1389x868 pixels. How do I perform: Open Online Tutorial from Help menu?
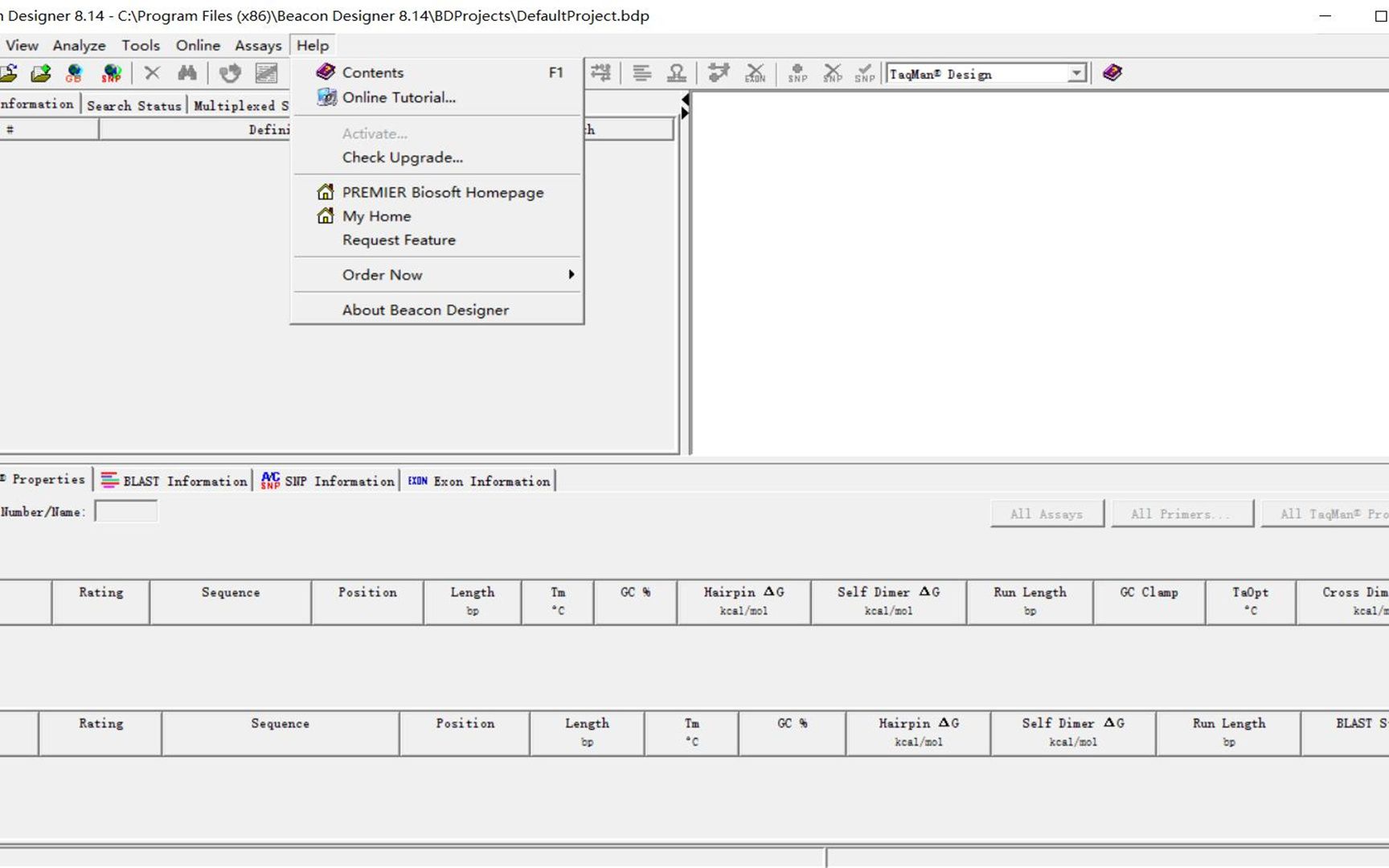coord(437,97)
